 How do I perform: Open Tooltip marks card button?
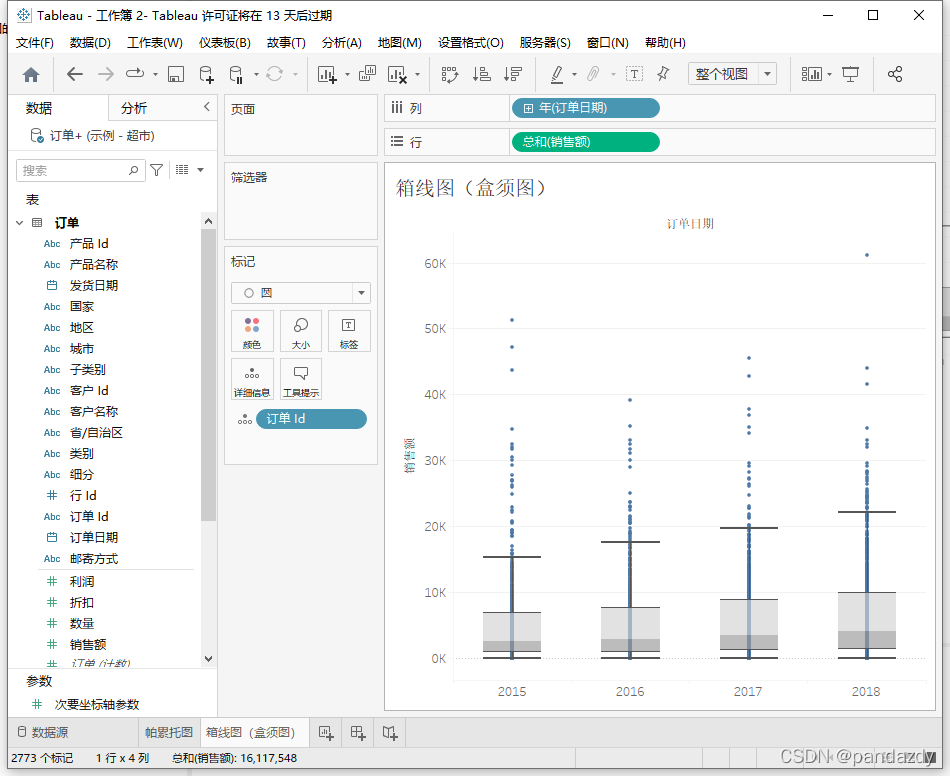(301, 379)
